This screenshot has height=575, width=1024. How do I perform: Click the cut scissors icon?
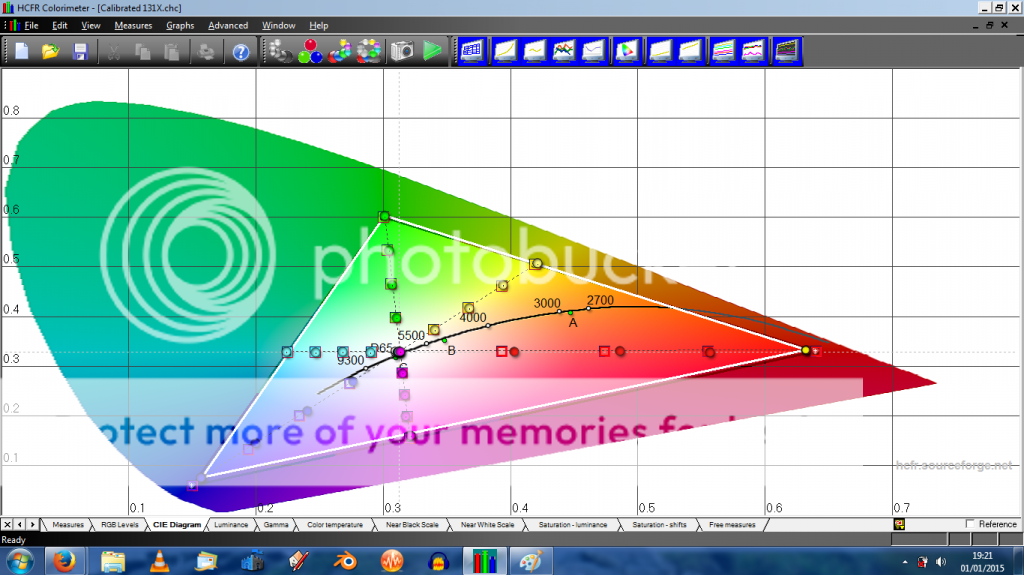pyautogui.click(x=114, y=51)
